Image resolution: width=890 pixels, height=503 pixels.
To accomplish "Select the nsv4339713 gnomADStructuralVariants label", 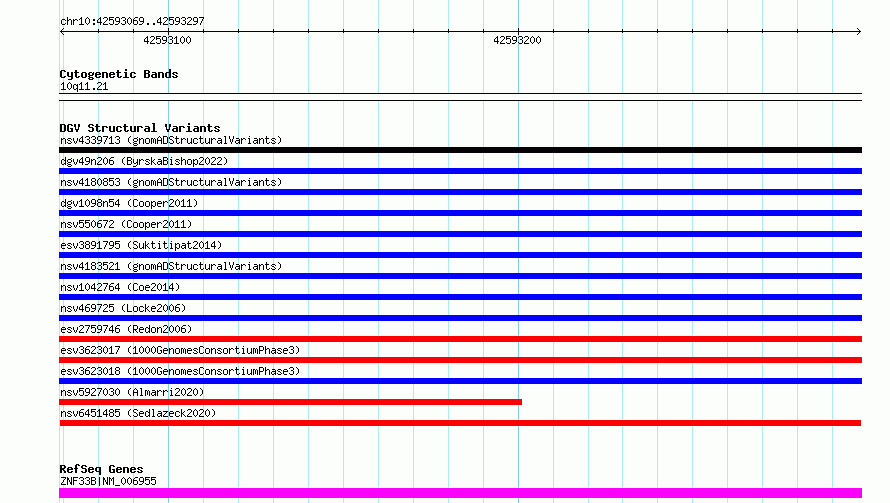I will pos(171,140).
